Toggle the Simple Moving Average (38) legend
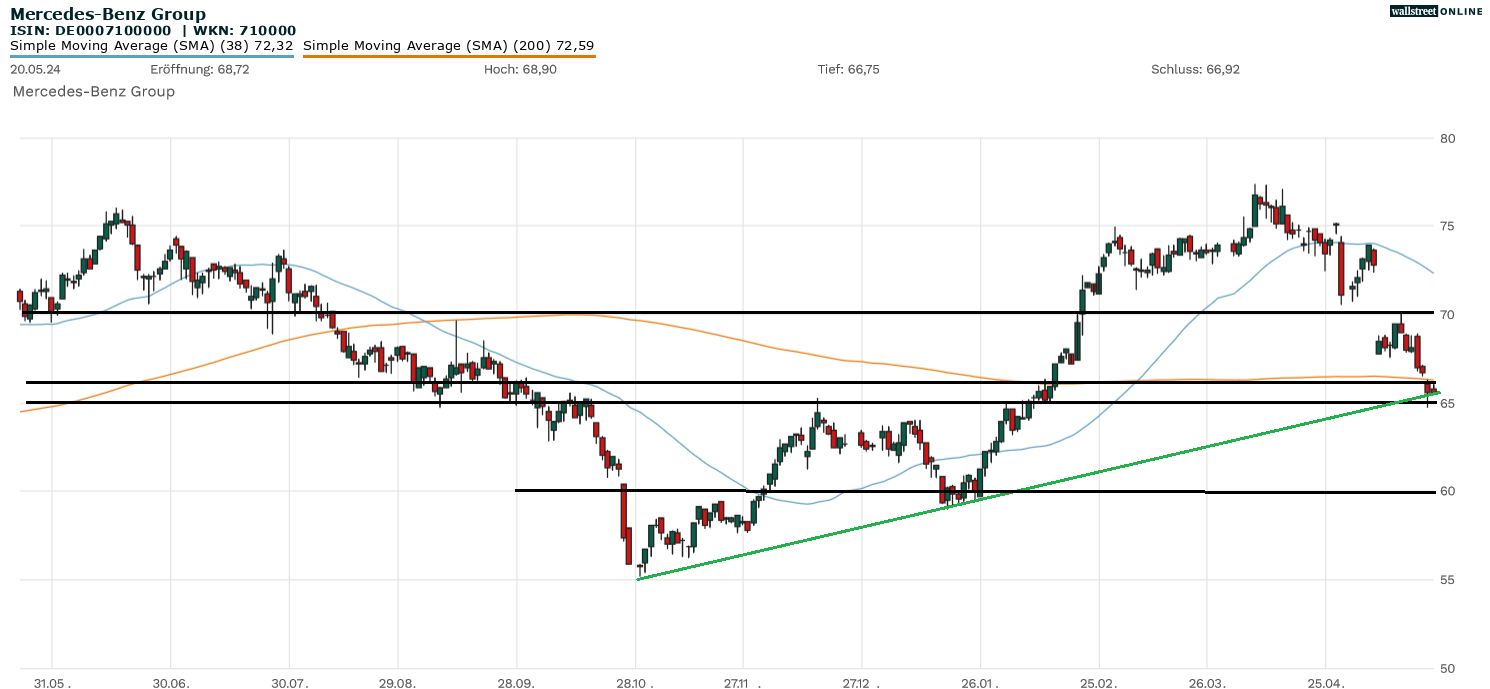Image resolution: width=1490 pixels, height=689 pixels. [151, 45]
